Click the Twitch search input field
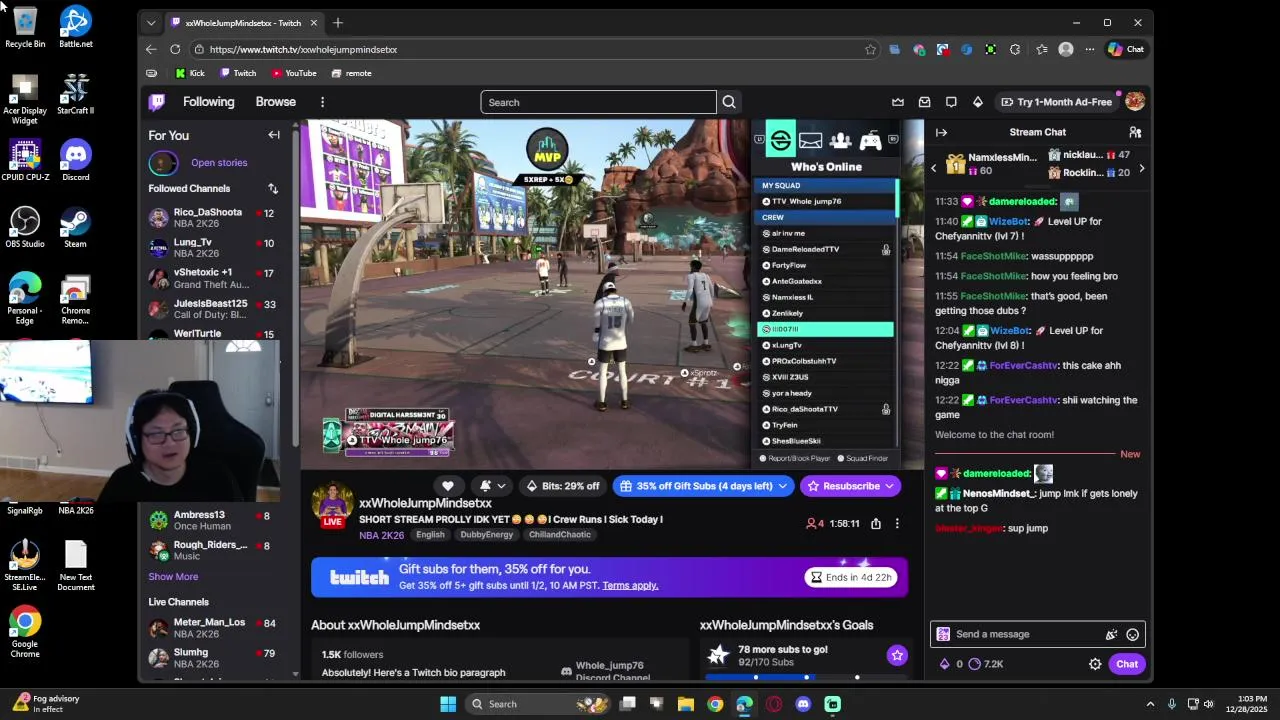Screen dimensions: 1280x720 [598, 102]
